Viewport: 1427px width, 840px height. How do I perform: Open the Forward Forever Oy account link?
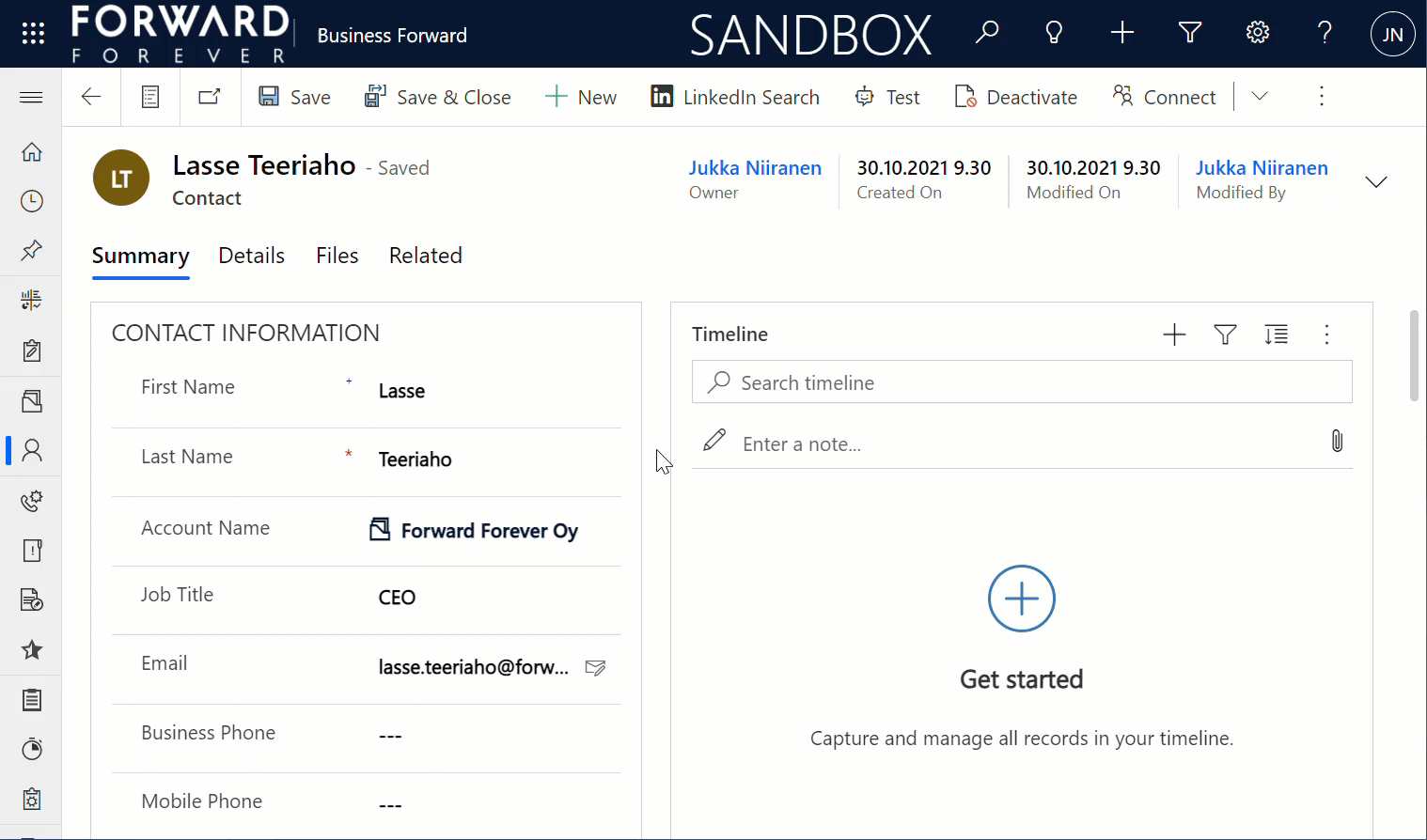pos(490,531)
